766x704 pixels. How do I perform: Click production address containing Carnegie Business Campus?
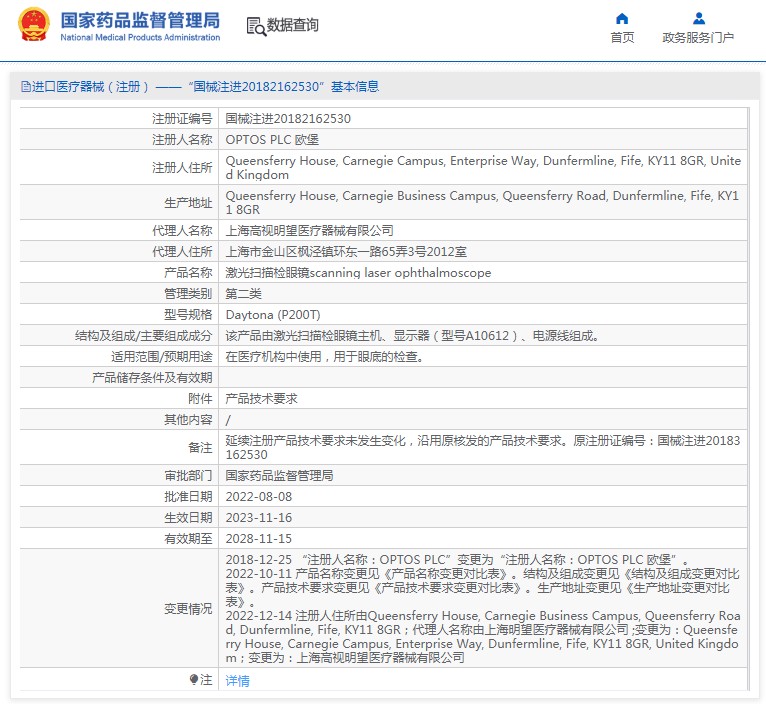482,202
